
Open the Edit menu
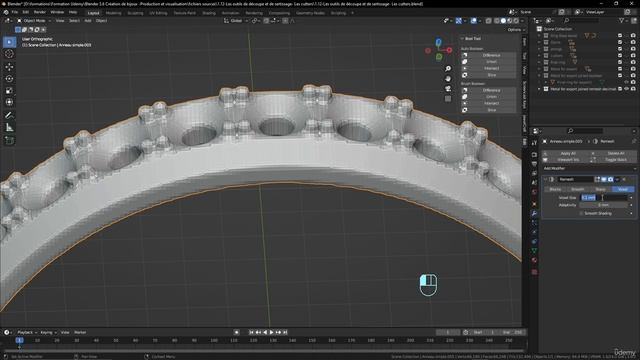25,12
